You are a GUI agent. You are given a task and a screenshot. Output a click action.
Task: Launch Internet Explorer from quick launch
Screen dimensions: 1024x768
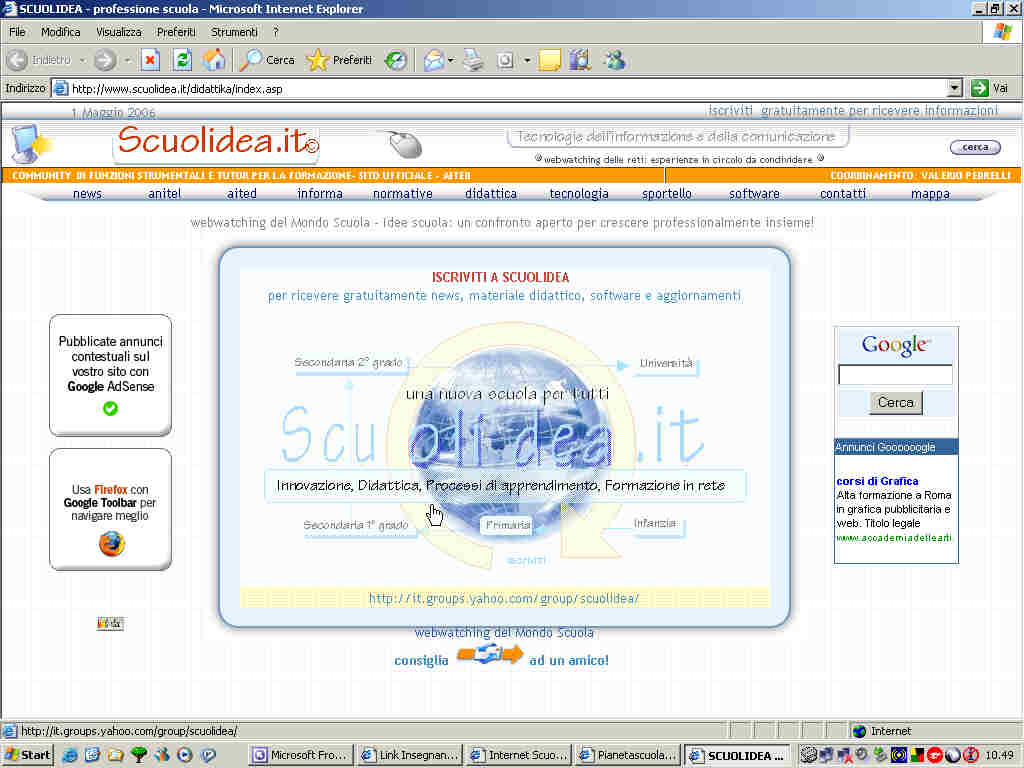click(69, 755)
